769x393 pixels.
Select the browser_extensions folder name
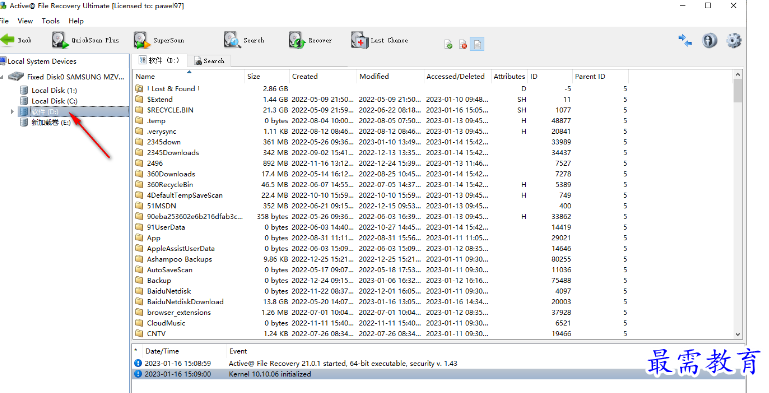pyautogui.click(x=179, y=313)
